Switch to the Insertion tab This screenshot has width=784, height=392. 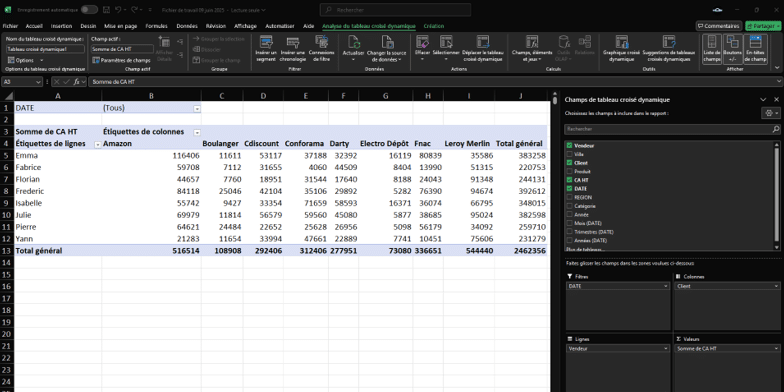pos(62,26)
